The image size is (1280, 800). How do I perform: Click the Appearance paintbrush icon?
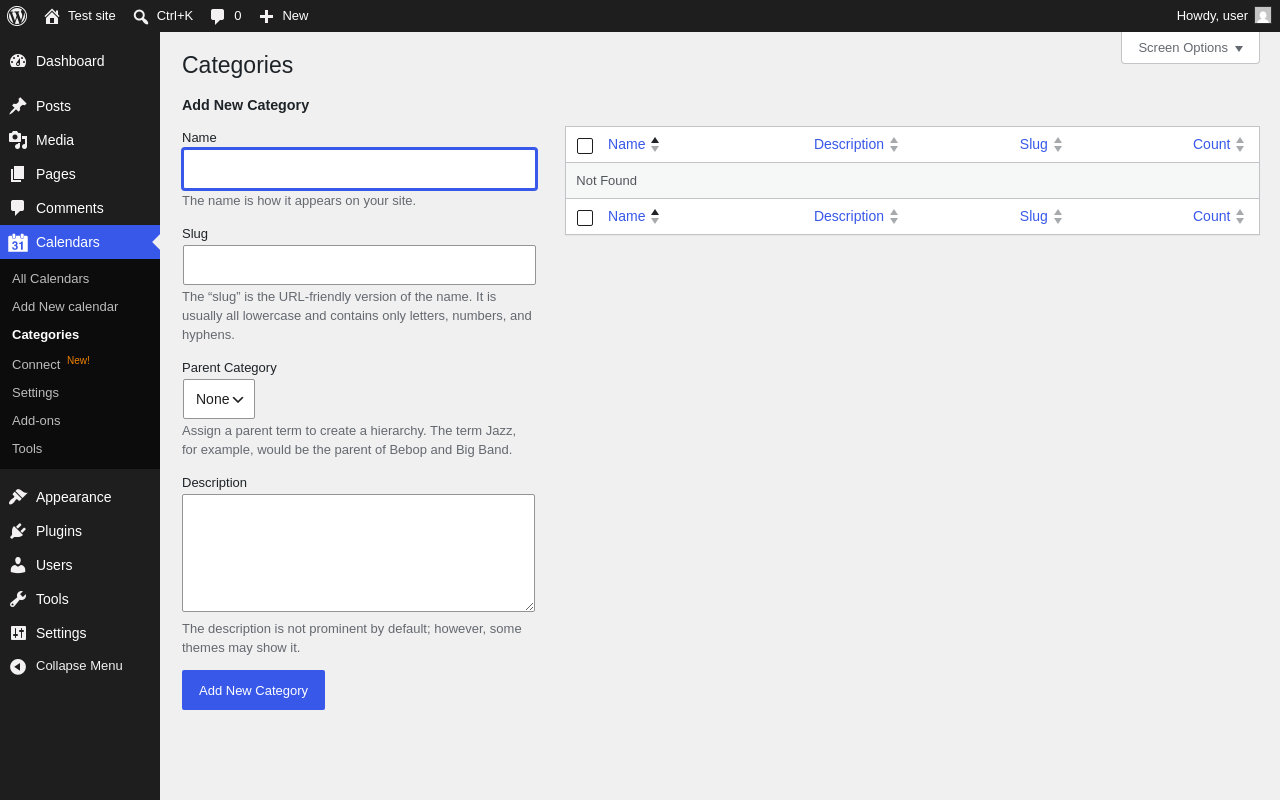tap(18, 497)
